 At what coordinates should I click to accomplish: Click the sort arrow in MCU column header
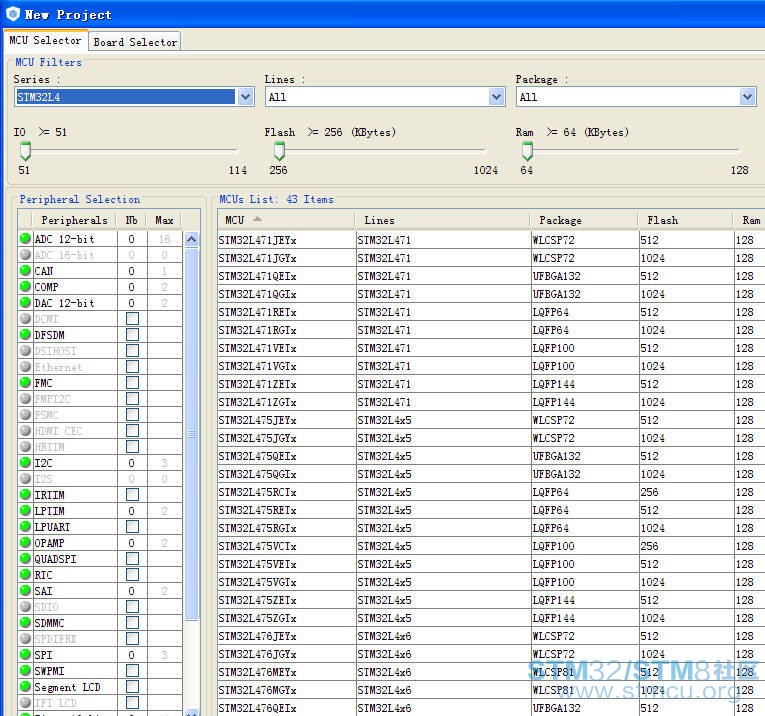click(x=258, y=219)
